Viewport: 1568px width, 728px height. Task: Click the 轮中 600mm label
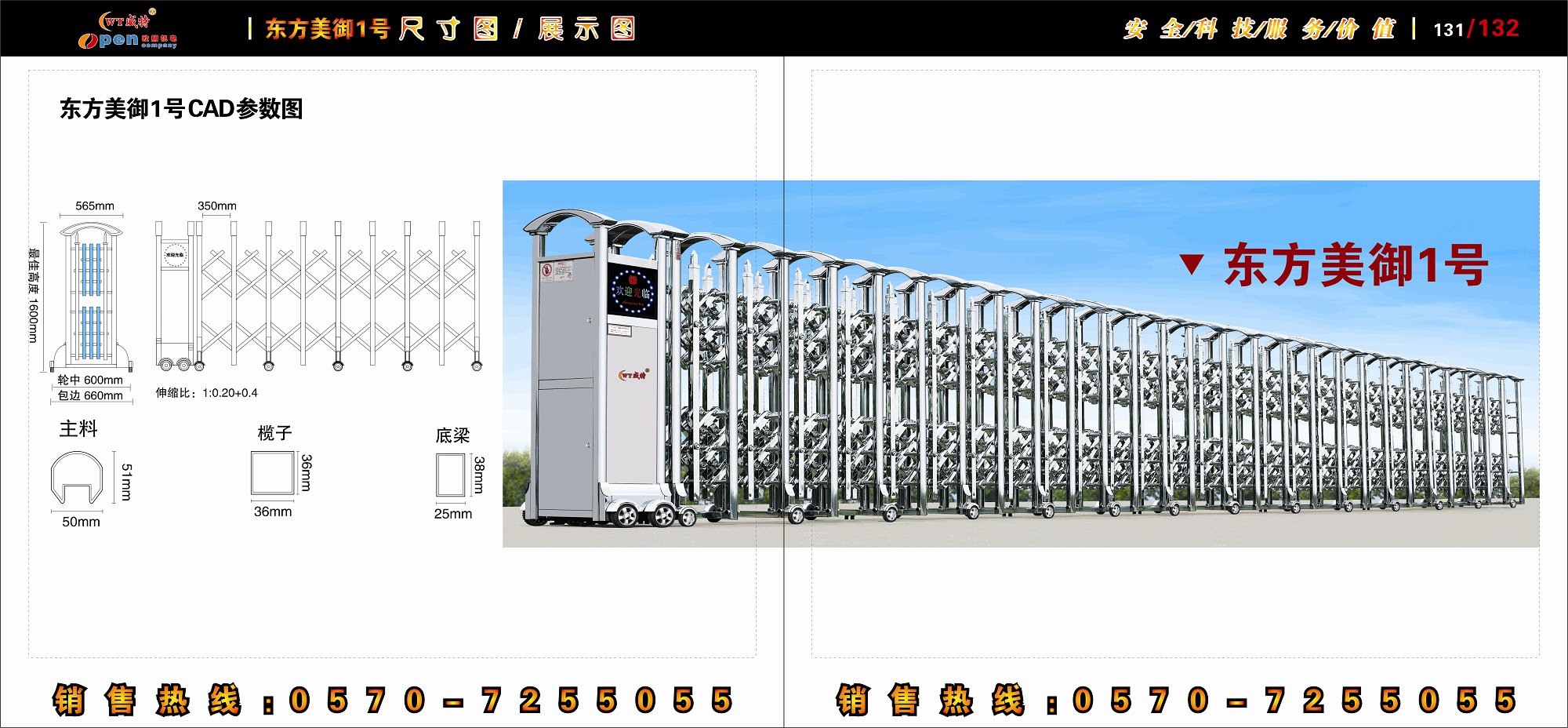tap(90, 380)
